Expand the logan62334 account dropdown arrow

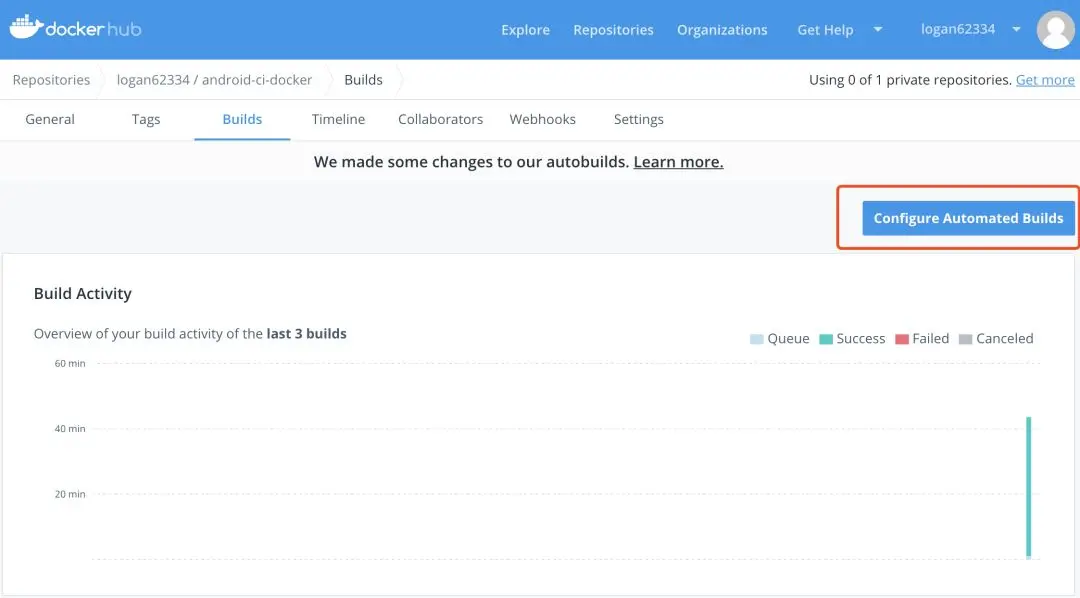[x=1016, y=29]
